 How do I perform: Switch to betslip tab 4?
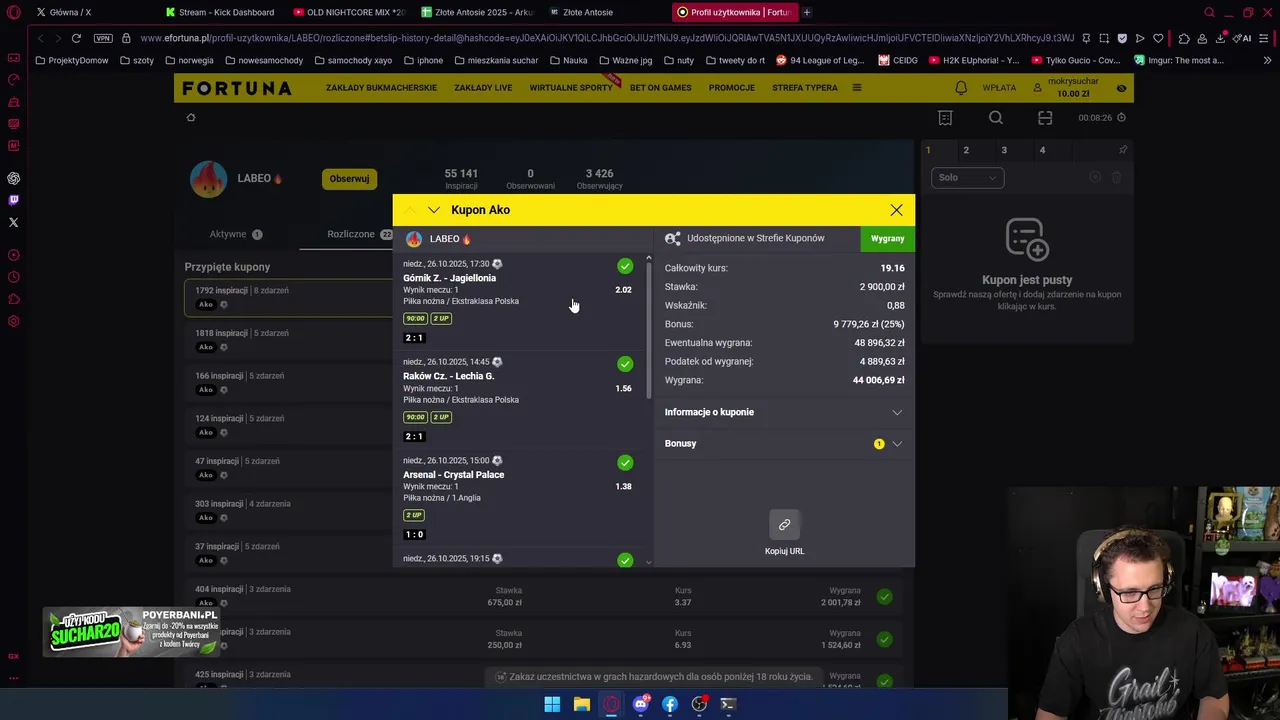pyautogui.click(x=1042, y=150)
